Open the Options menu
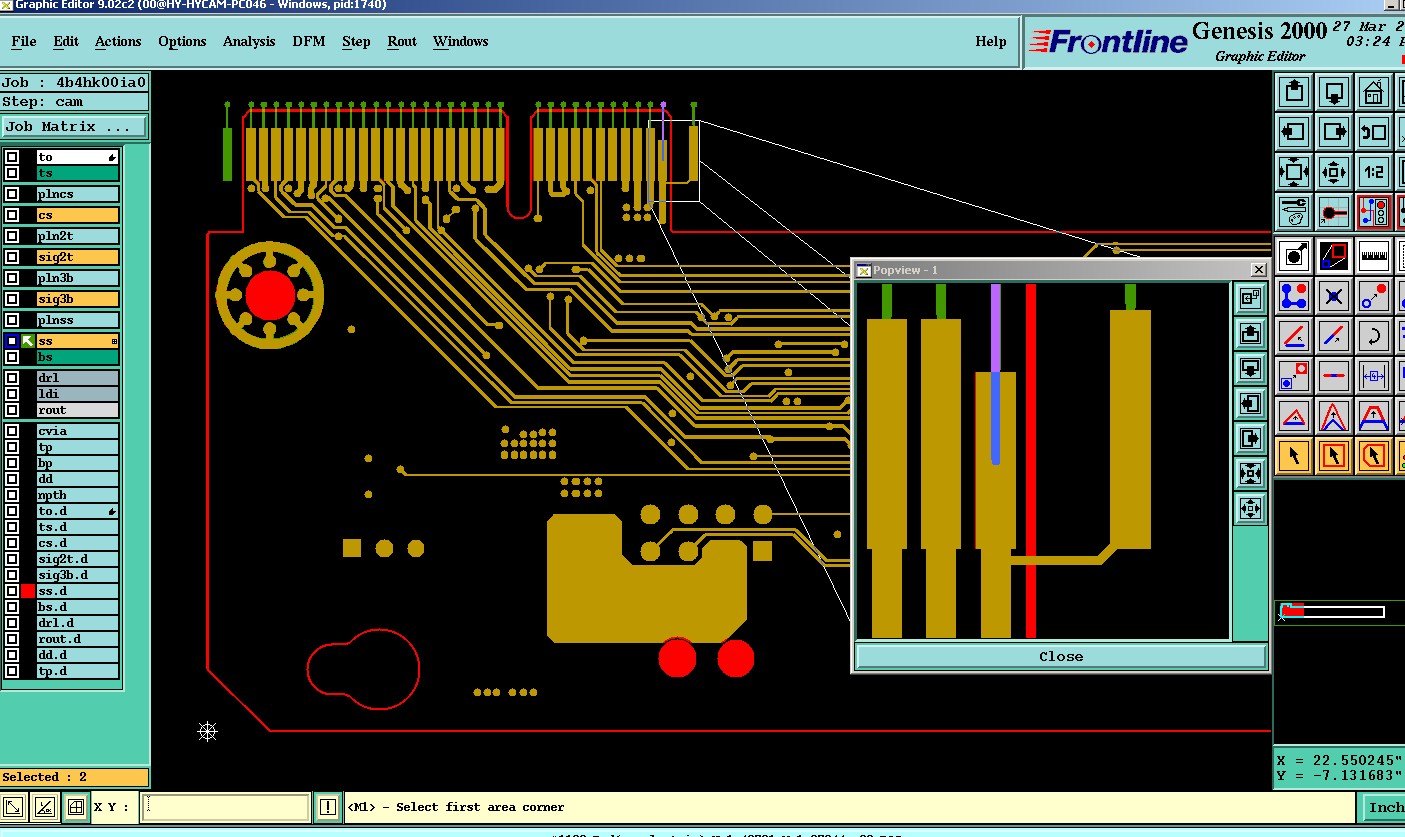The height and width of the screenshot is (837, 1405). [x=182, y=41]
